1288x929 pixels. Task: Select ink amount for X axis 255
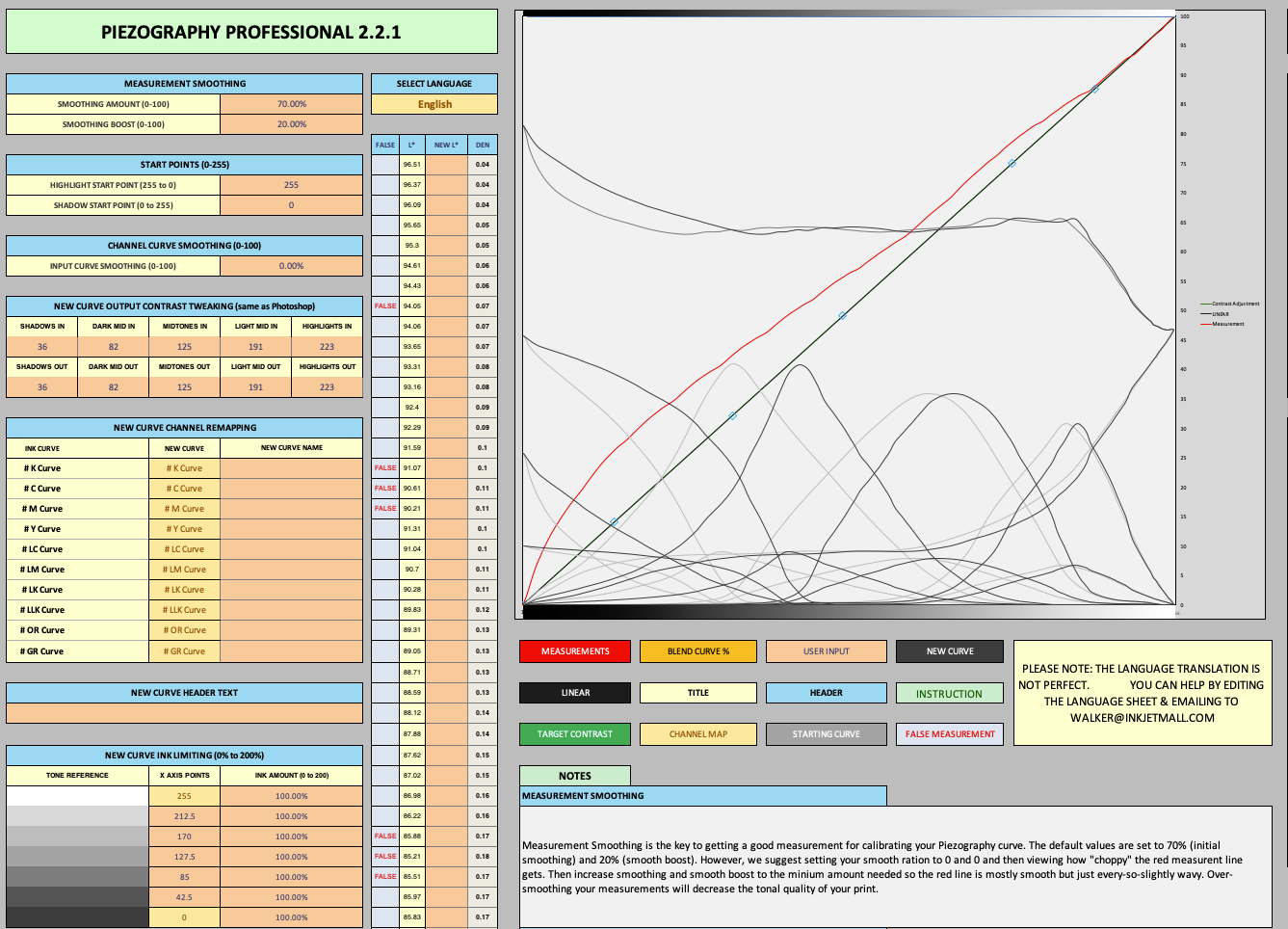tap(291, 796)
